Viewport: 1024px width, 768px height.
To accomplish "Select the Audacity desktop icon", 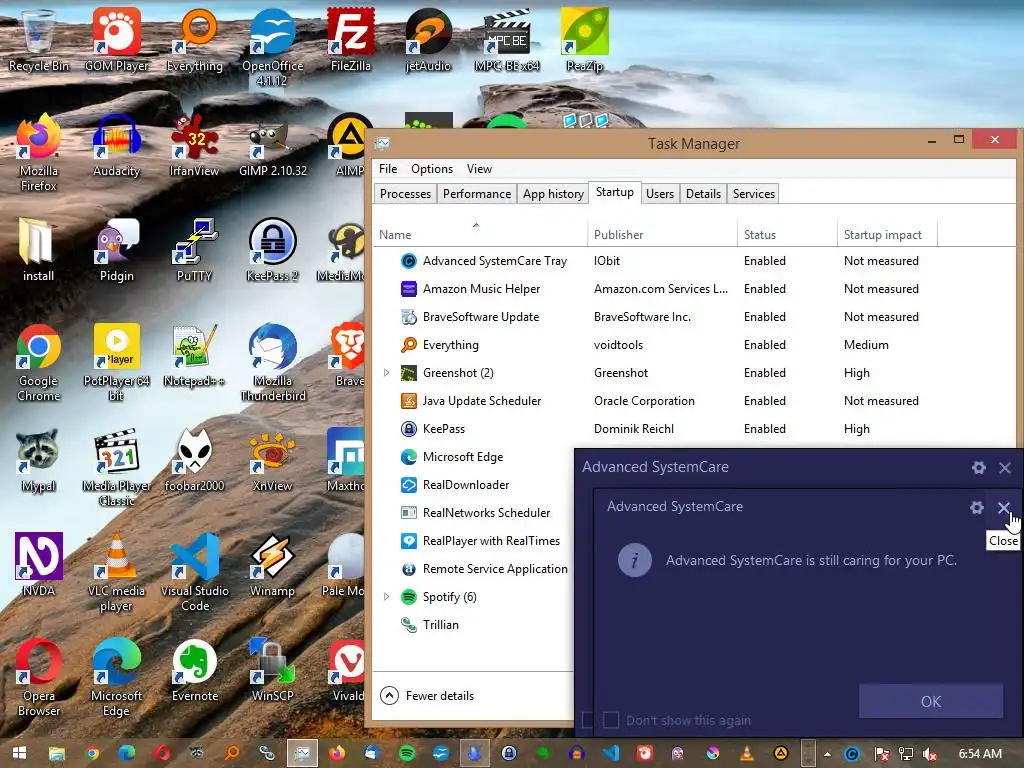I will point(116,145).
